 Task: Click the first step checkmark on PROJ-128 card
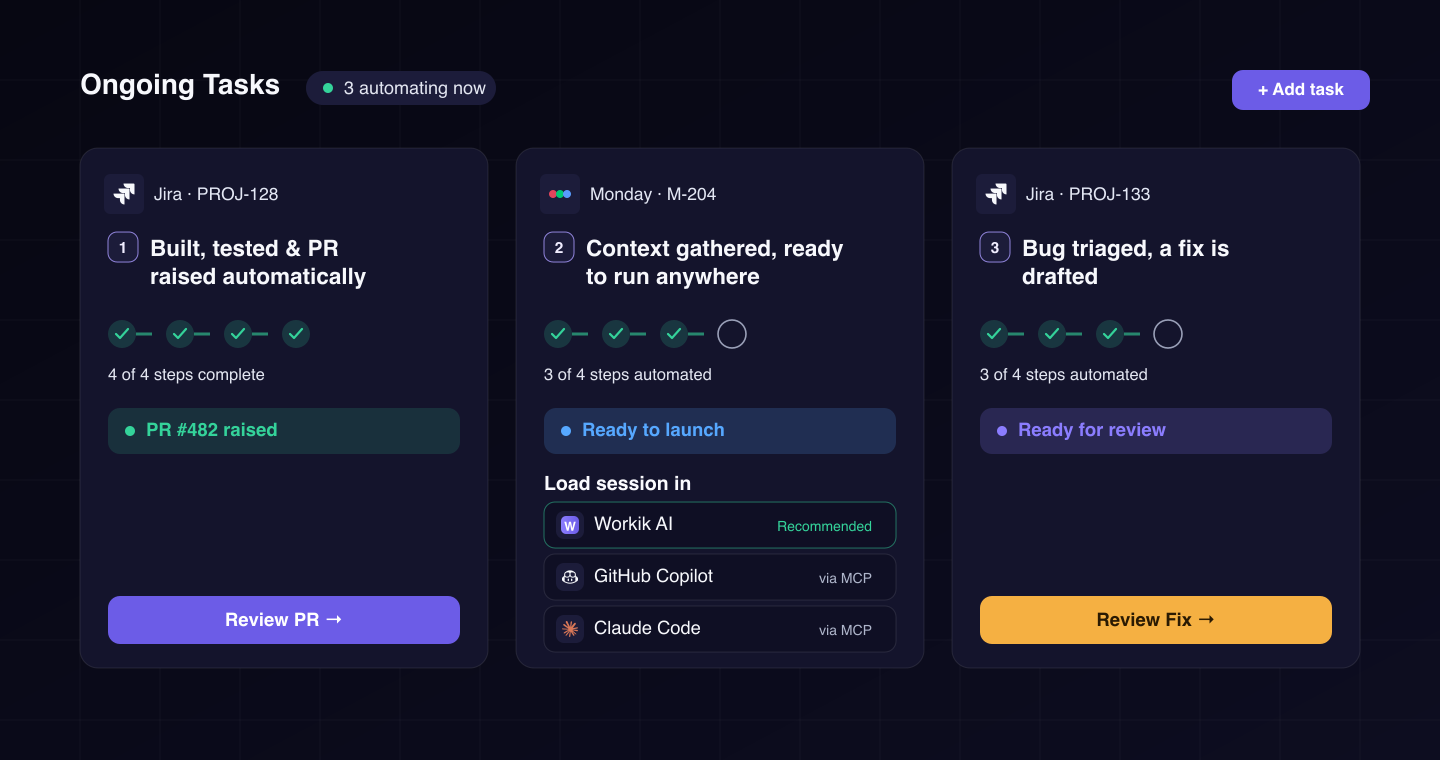point(122,334)
